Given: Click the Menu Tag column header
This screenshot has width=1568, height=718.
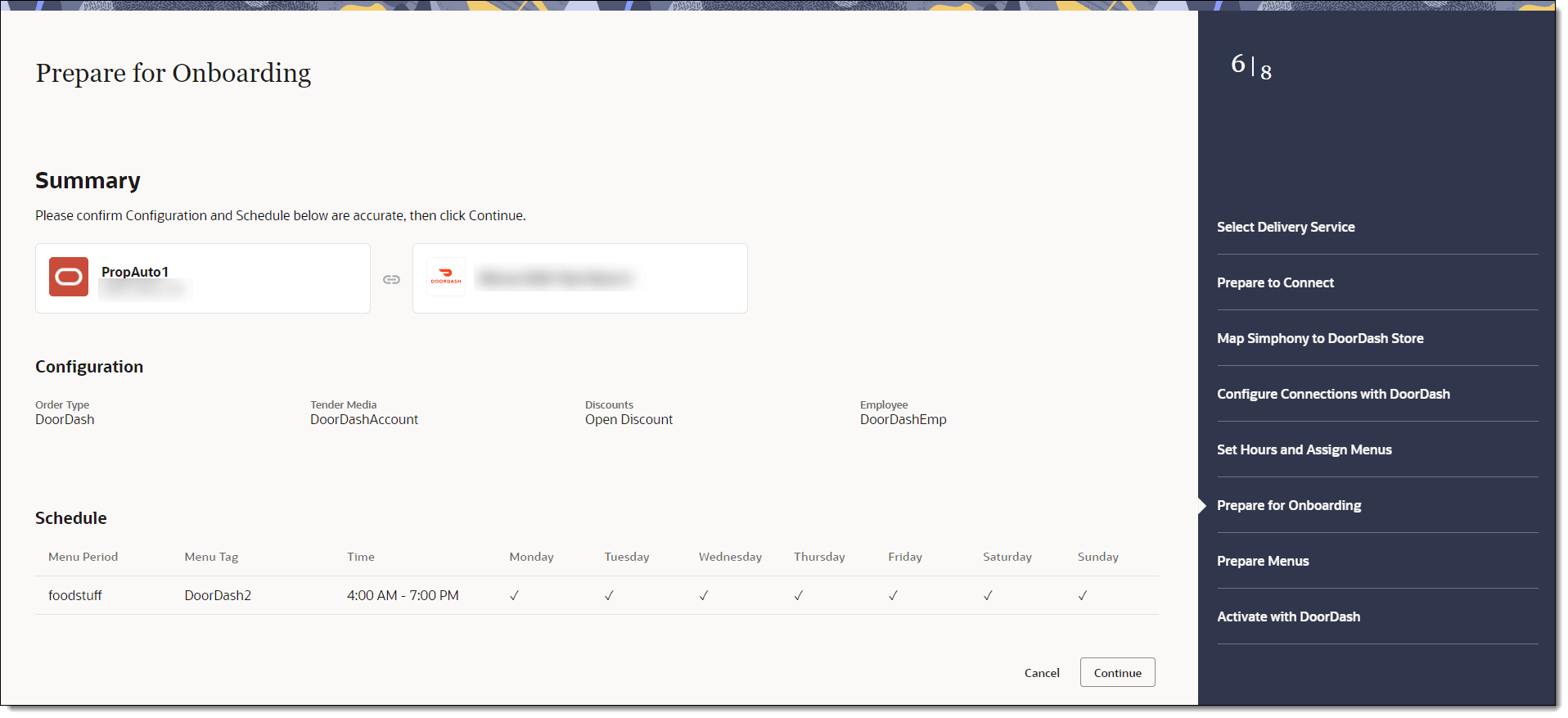Looking at the screenshot, I should coord(211,557).
